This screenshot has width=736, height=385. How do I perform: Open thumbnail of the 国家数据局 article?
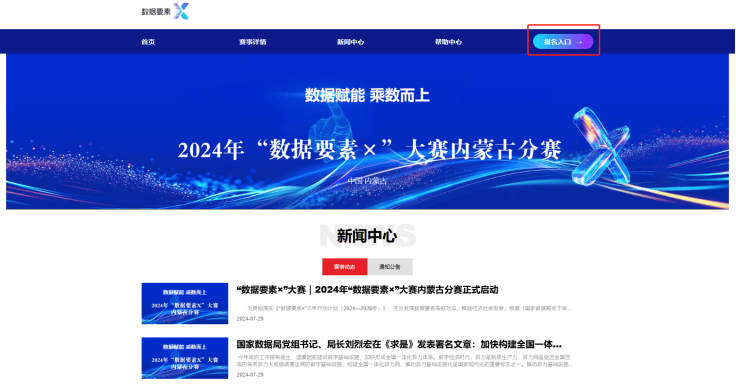185,358
